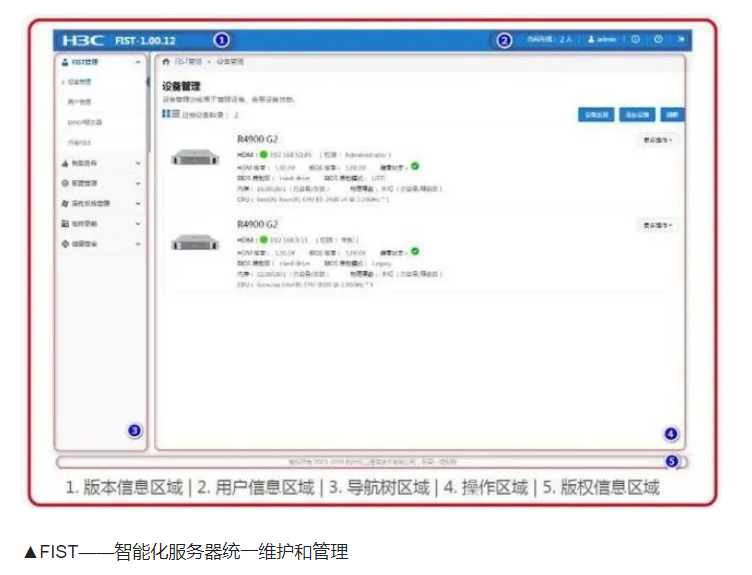Screen dimensions: 752x575
Task: Expand the 操作系统管理 navigation group chevron
Action: coord(138,204)
